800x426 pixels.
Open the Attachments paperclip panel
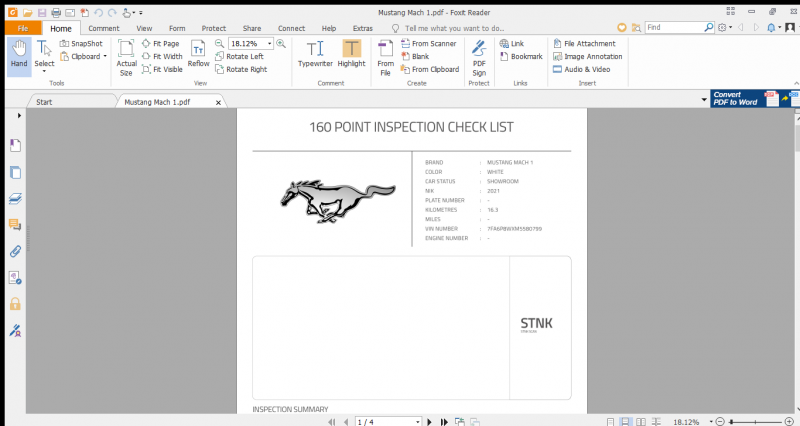pos(15,252)
